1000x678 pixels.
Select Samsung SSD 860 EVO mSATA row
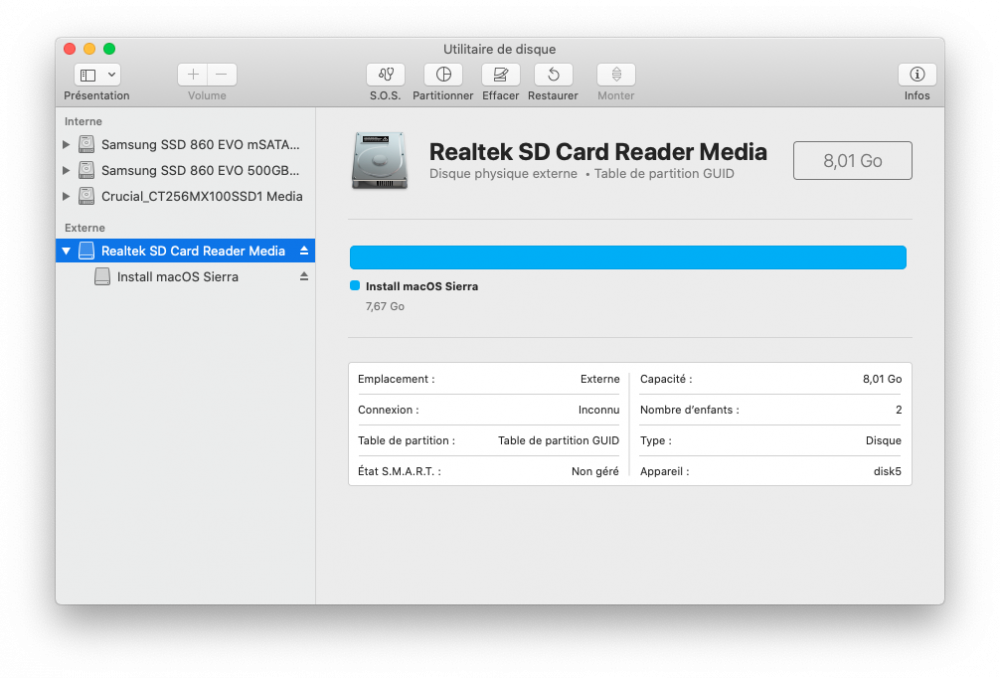click(x=186, y=145)
